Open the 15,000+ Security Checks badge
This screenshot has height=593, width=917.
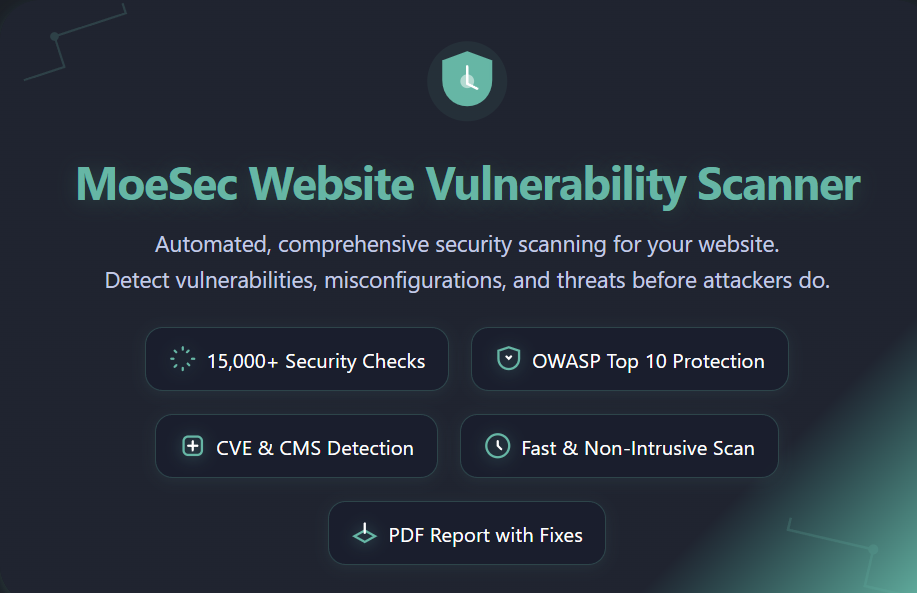coord(296,358)
